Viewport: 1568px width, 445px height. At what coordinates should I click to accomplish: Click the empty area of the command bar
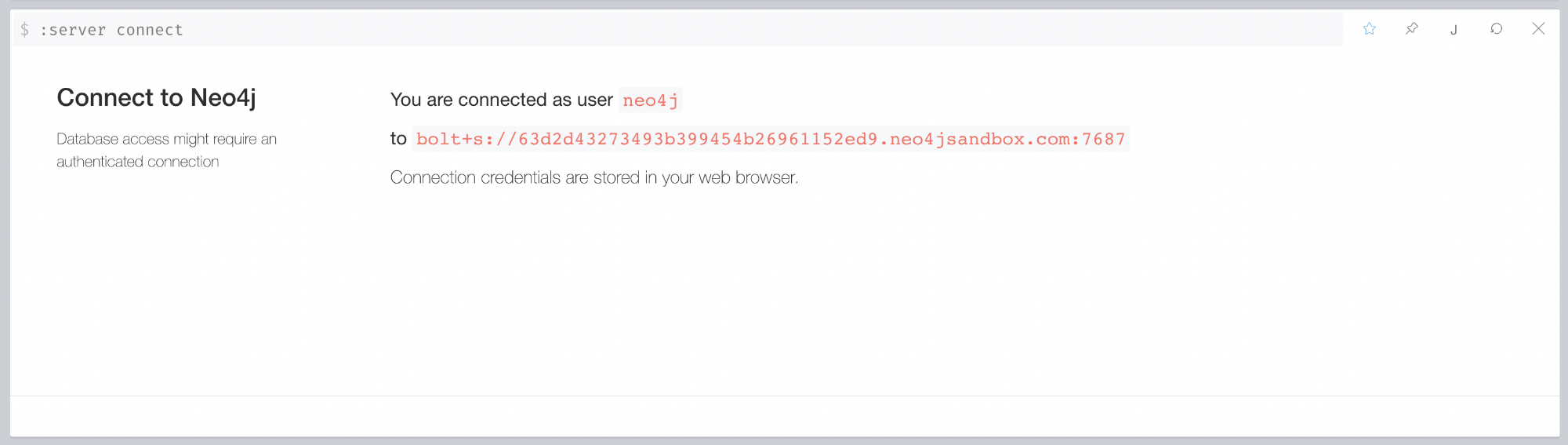point(760,30)
